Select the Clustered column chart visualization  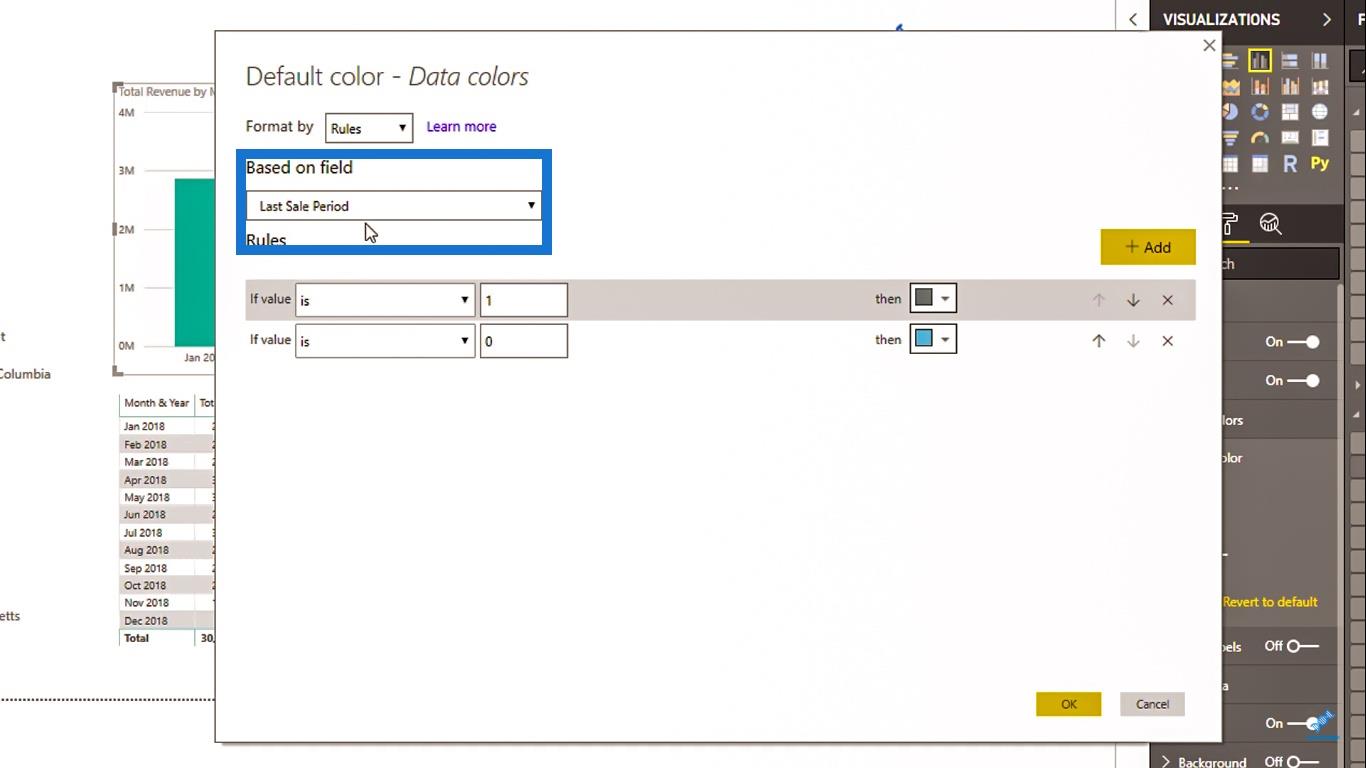pos(1260,60)
